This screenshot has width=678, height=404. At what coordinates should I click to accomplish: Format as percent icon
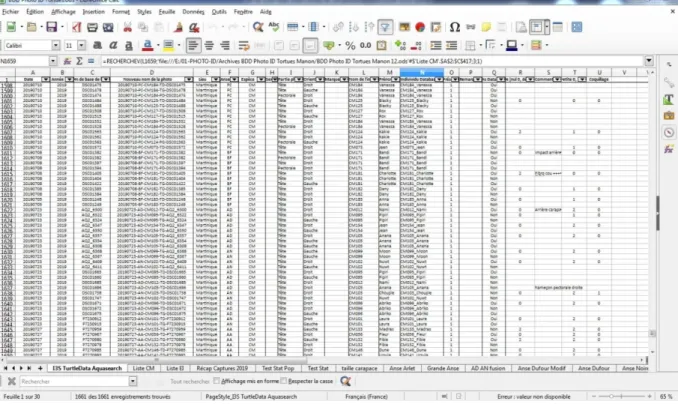coord(350,45)
